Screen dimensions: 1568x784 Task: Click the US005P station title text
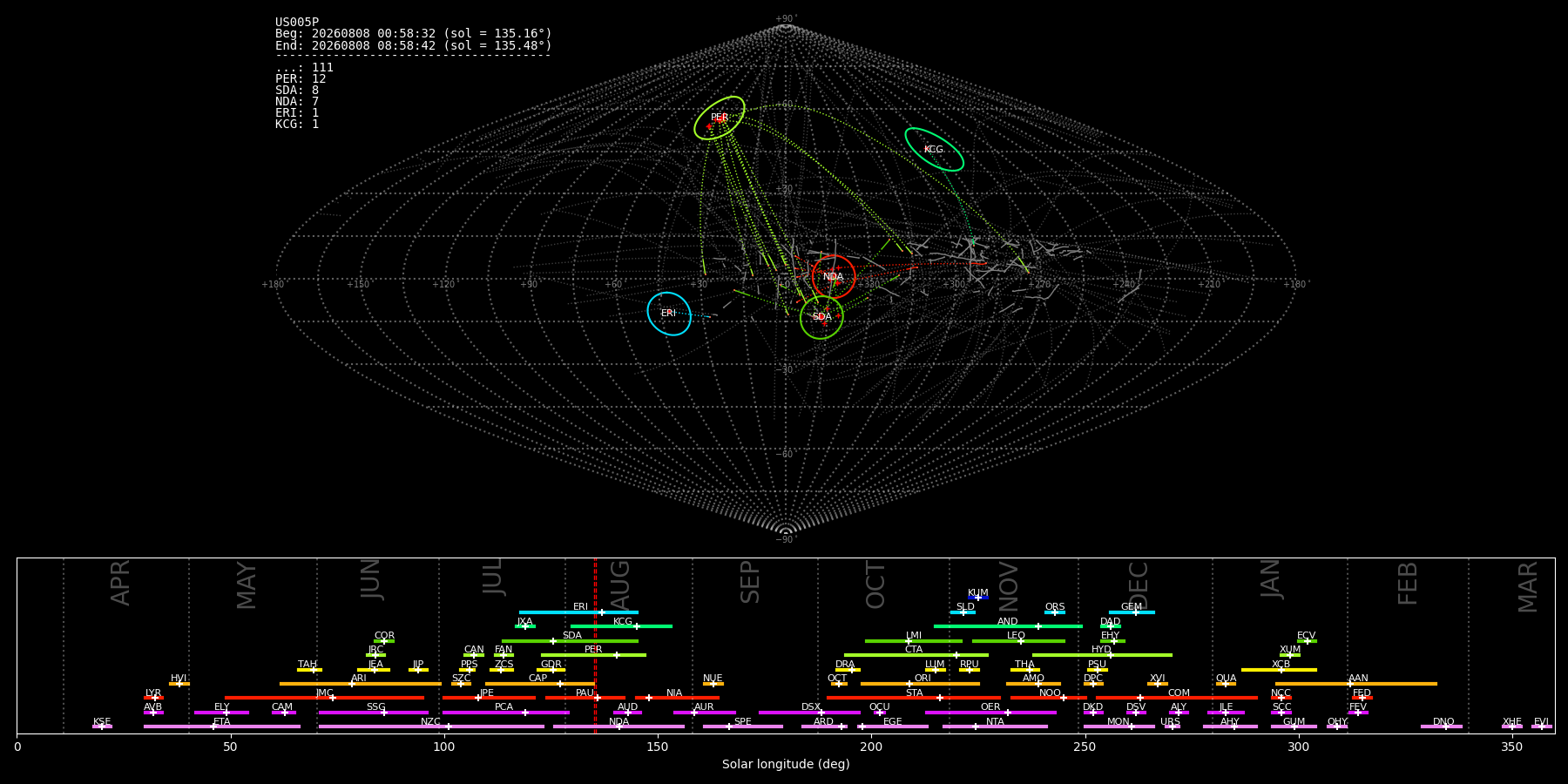point(297,23)
